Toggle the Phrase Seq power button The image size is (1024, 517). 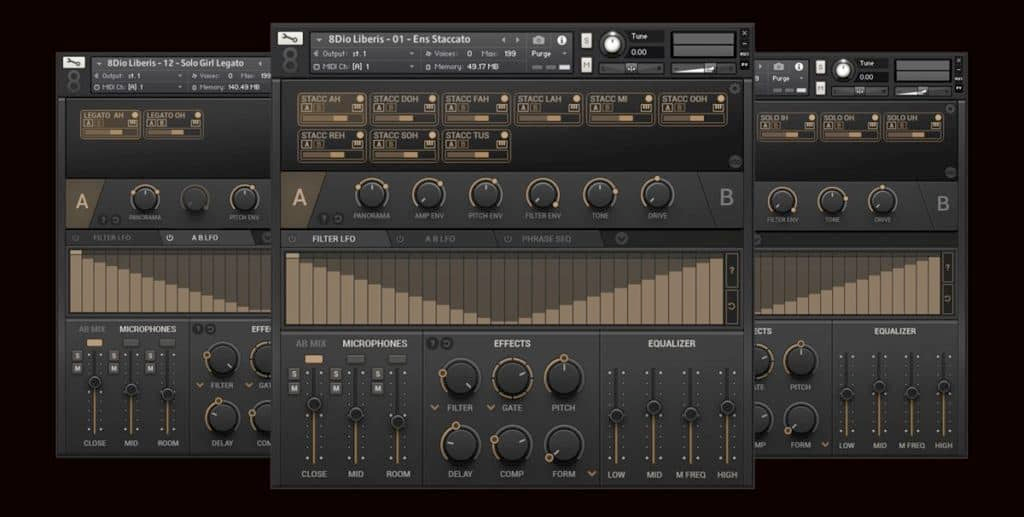[508, 239]
